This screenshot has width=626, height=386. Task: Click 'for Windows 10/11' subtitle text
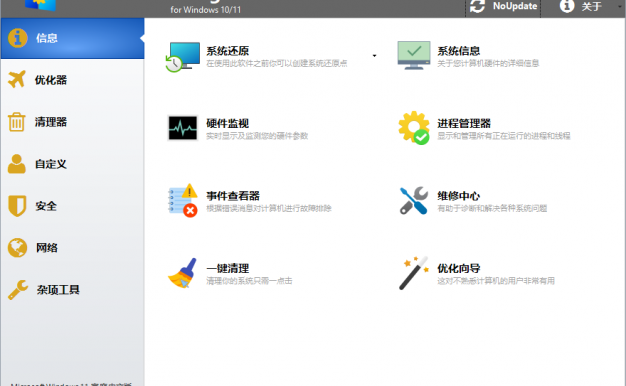(206, 10)
